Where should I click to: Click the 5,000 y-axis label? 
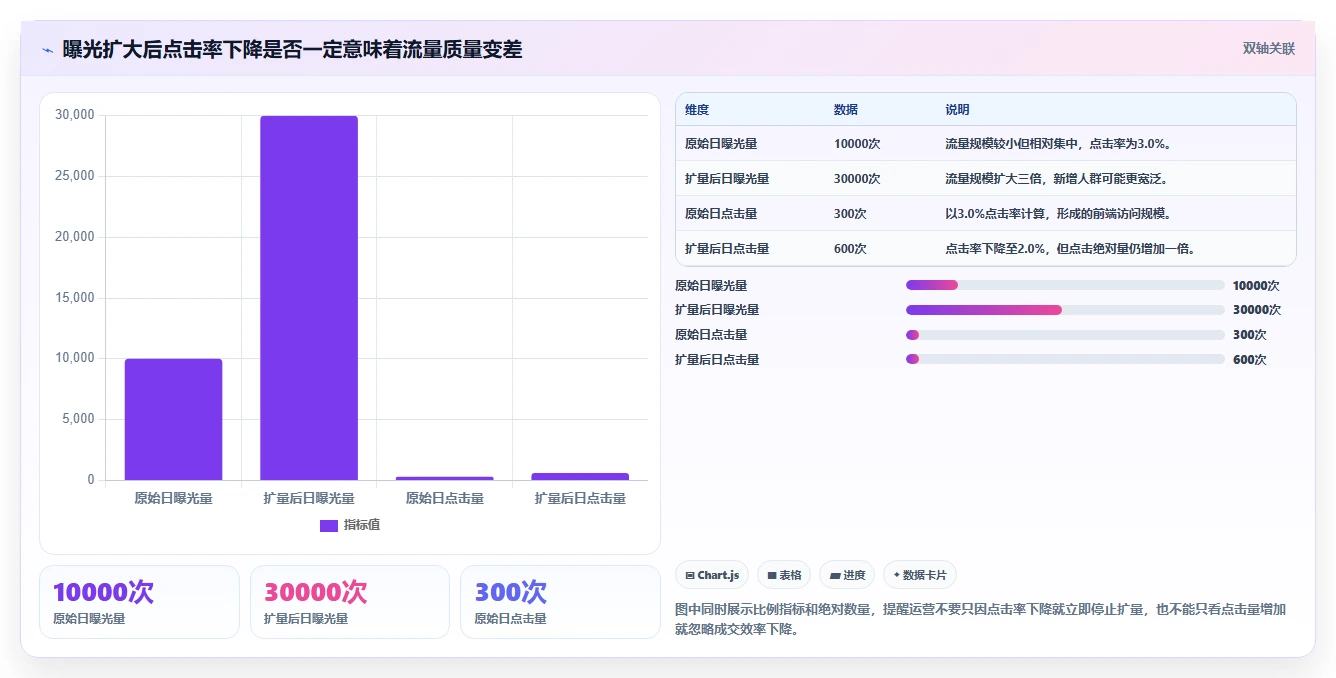[78, 419]
